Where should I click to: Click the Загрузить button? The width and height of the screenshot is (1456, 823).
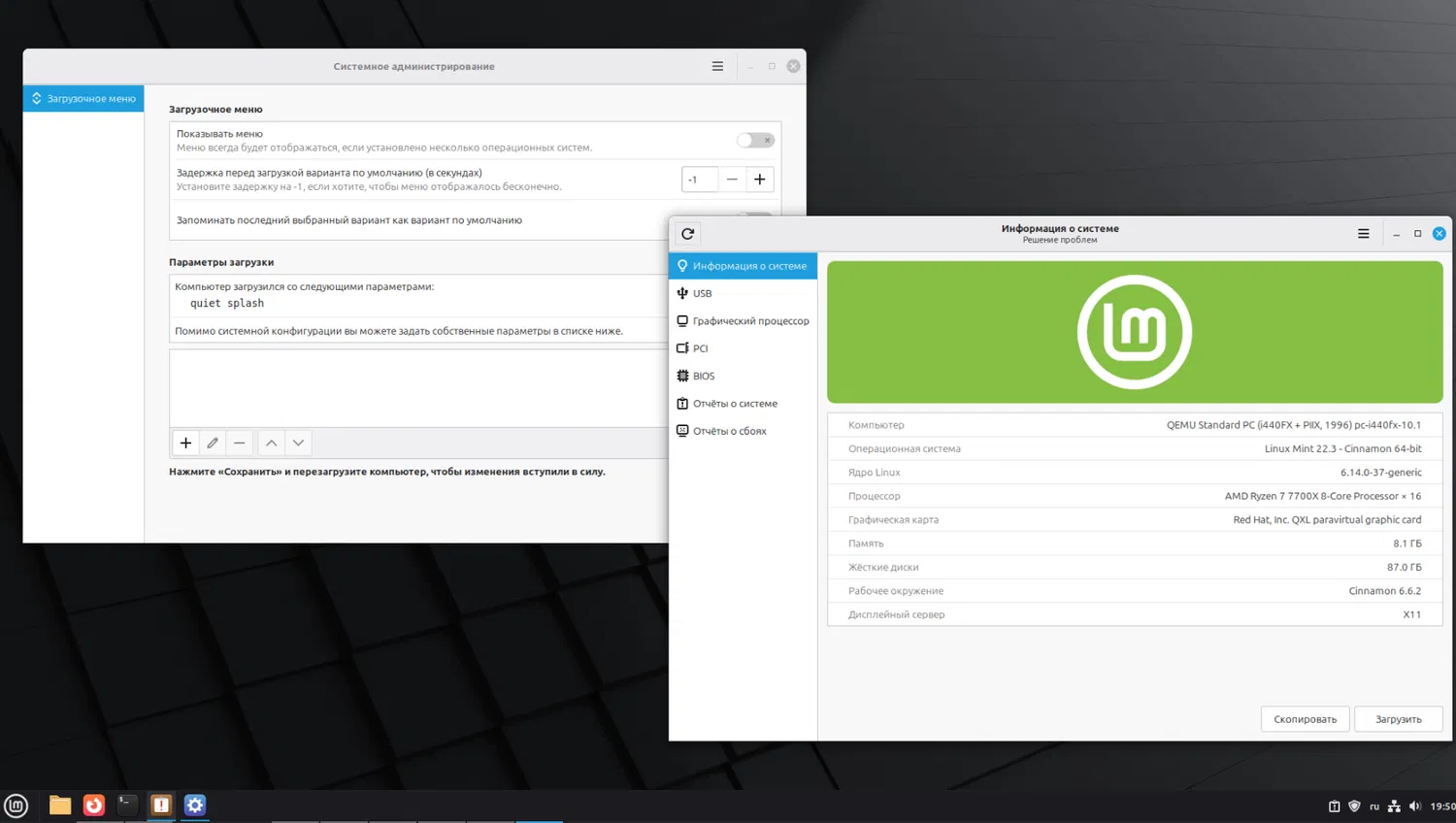pos(1399,719)
